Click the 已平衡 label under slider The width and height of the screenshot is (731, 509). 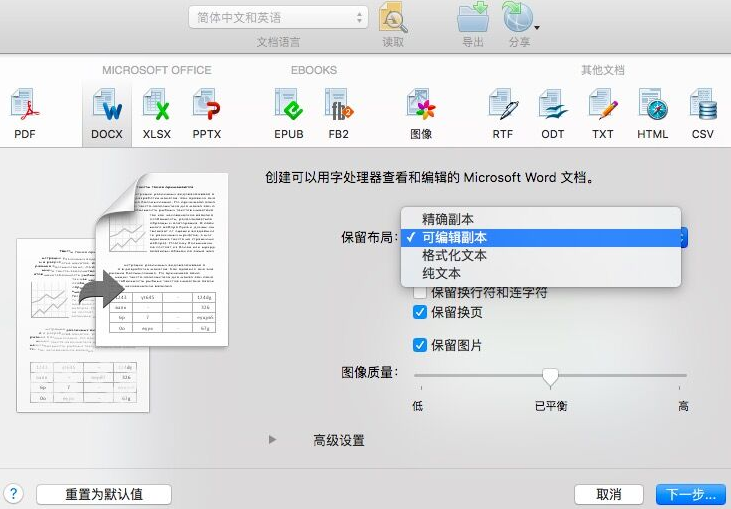click(x=551, y=406)
